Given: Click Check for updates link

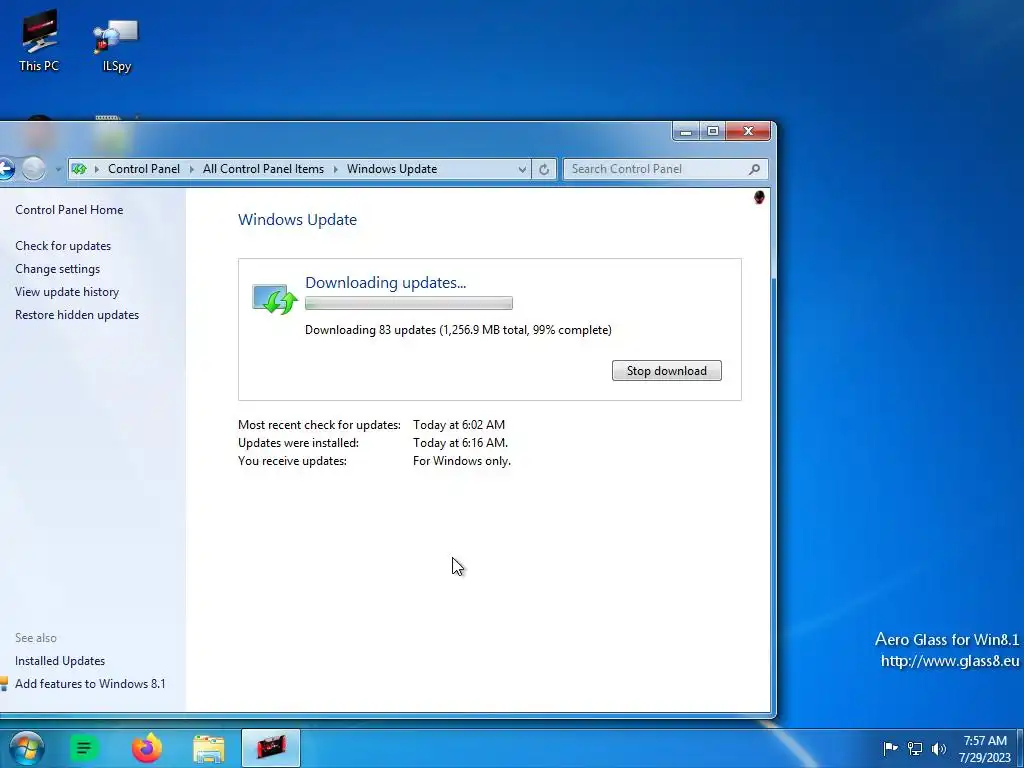Looking at the screenshot, I should (63, 246).
